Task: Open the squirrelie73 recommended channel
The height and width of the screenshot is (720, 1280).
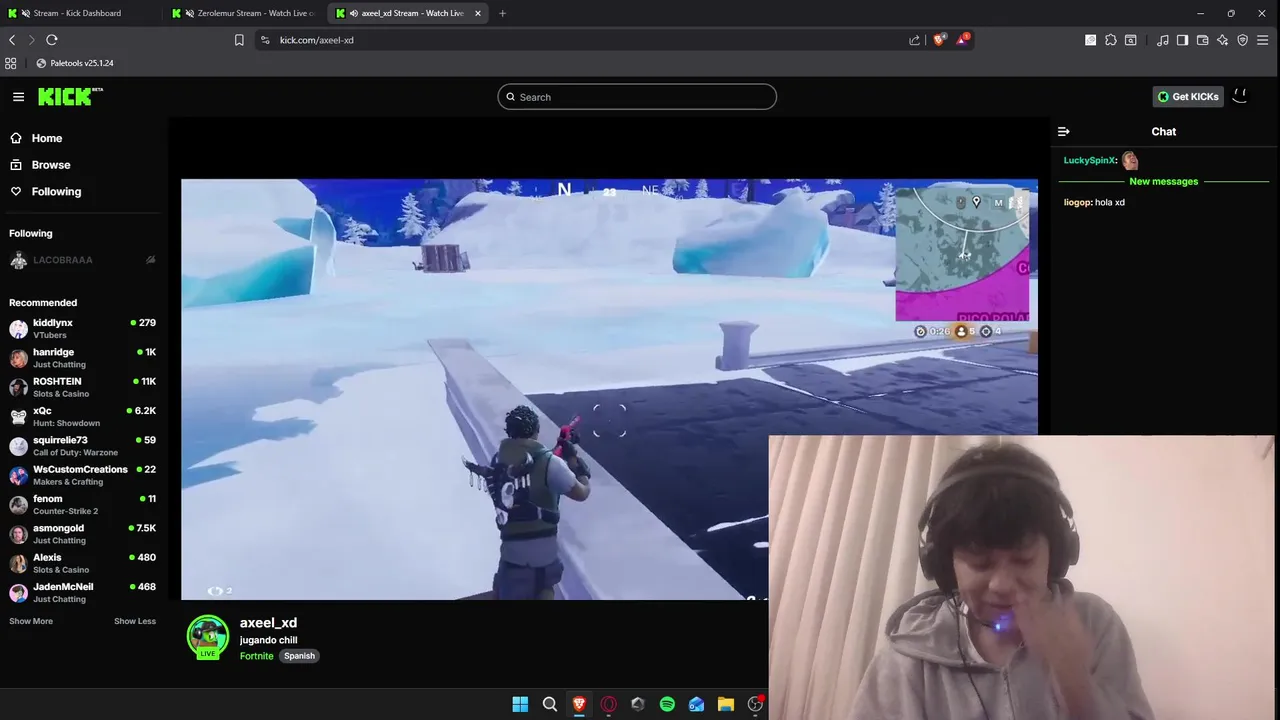Action: tap(83, 446)
